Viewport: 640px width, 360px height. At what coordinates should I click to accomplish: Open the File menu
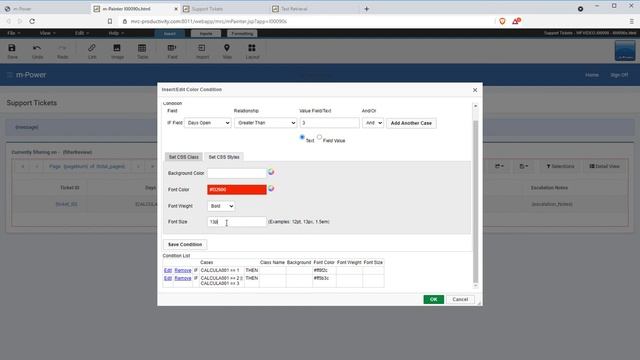(13, 33)
